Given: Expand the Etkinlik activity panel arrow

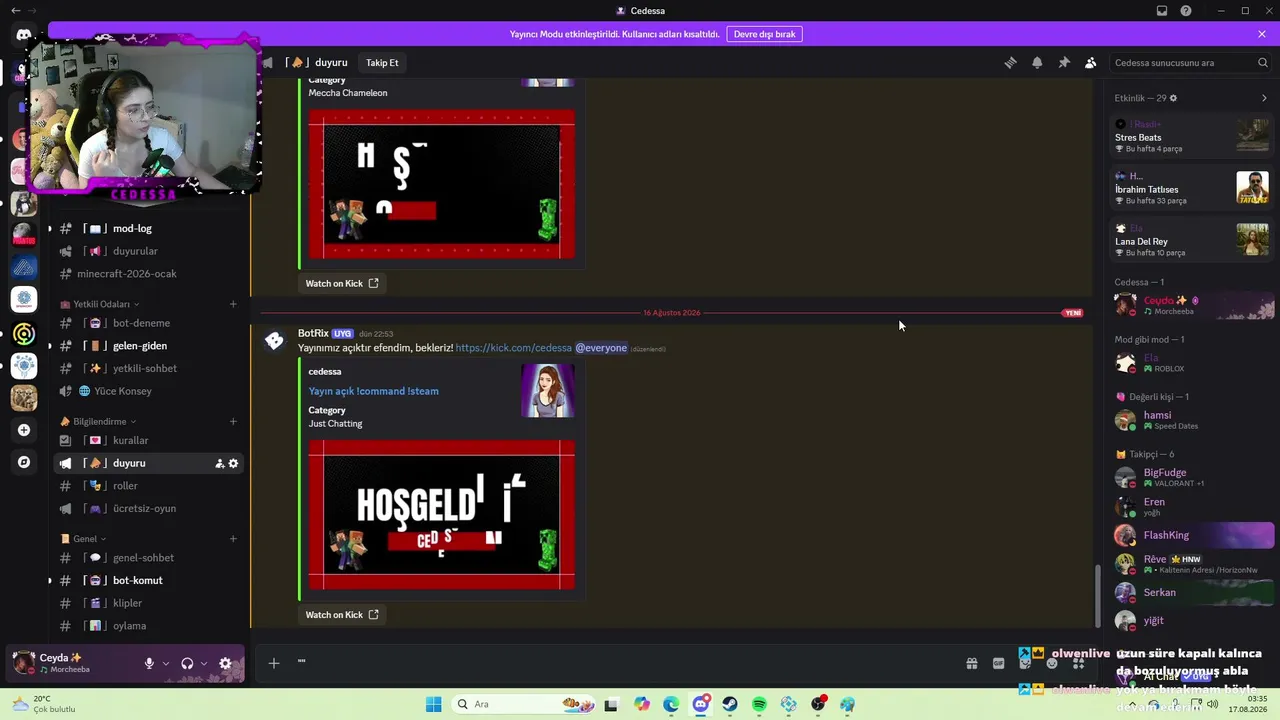Looking at the screenshot, I should tap(1264, 98).
